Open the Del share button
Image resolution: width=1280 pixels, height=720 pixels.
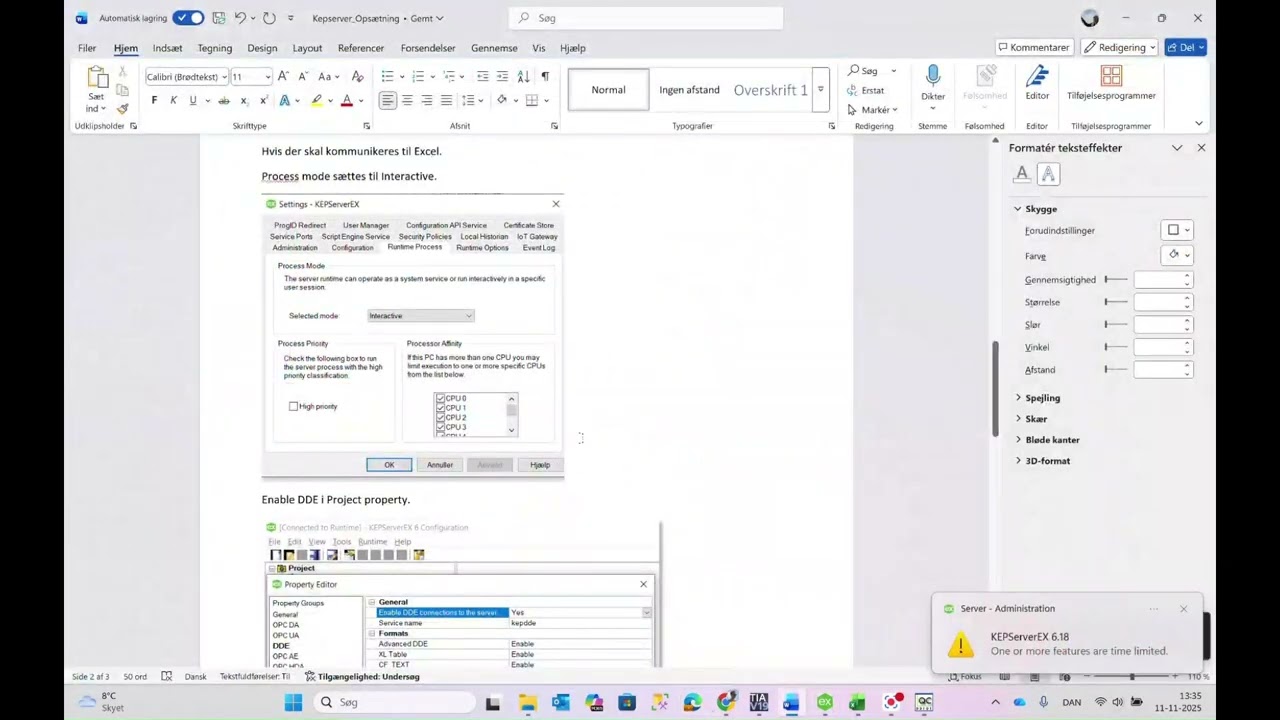(x=1186, y=48)
